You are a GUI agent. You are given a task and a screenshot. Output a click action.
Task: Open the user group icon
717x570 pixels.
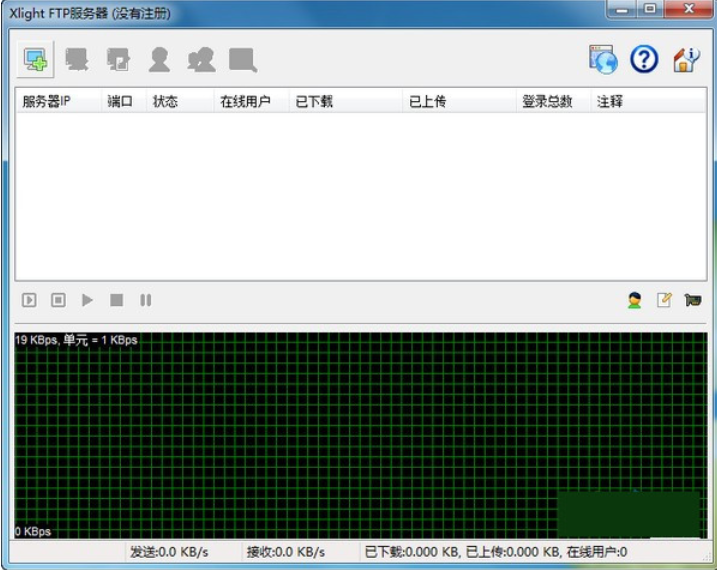click(201, 59)
